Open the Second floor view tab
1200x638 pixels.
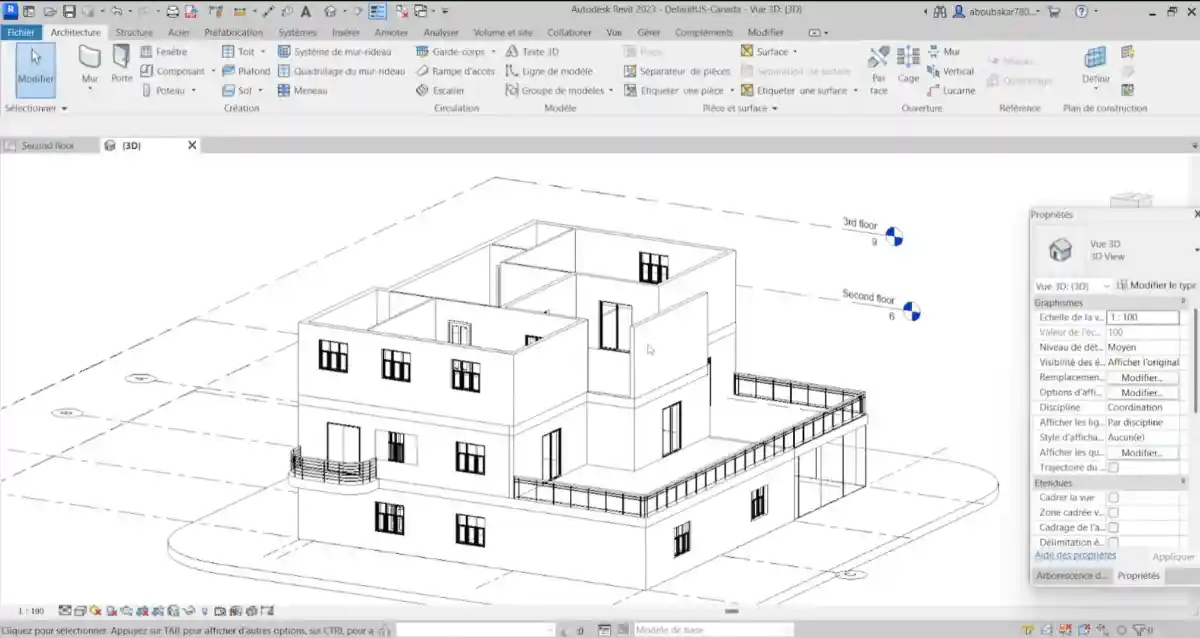point(48,146)
